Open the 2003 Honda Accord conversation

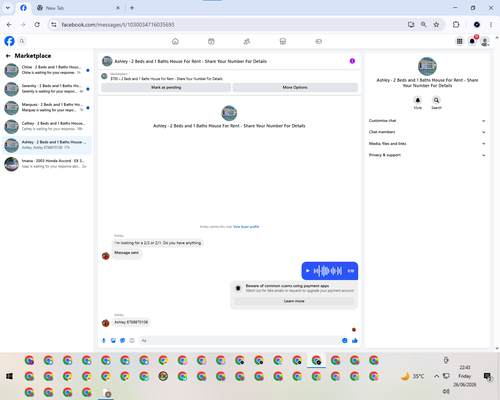[47, 164]
